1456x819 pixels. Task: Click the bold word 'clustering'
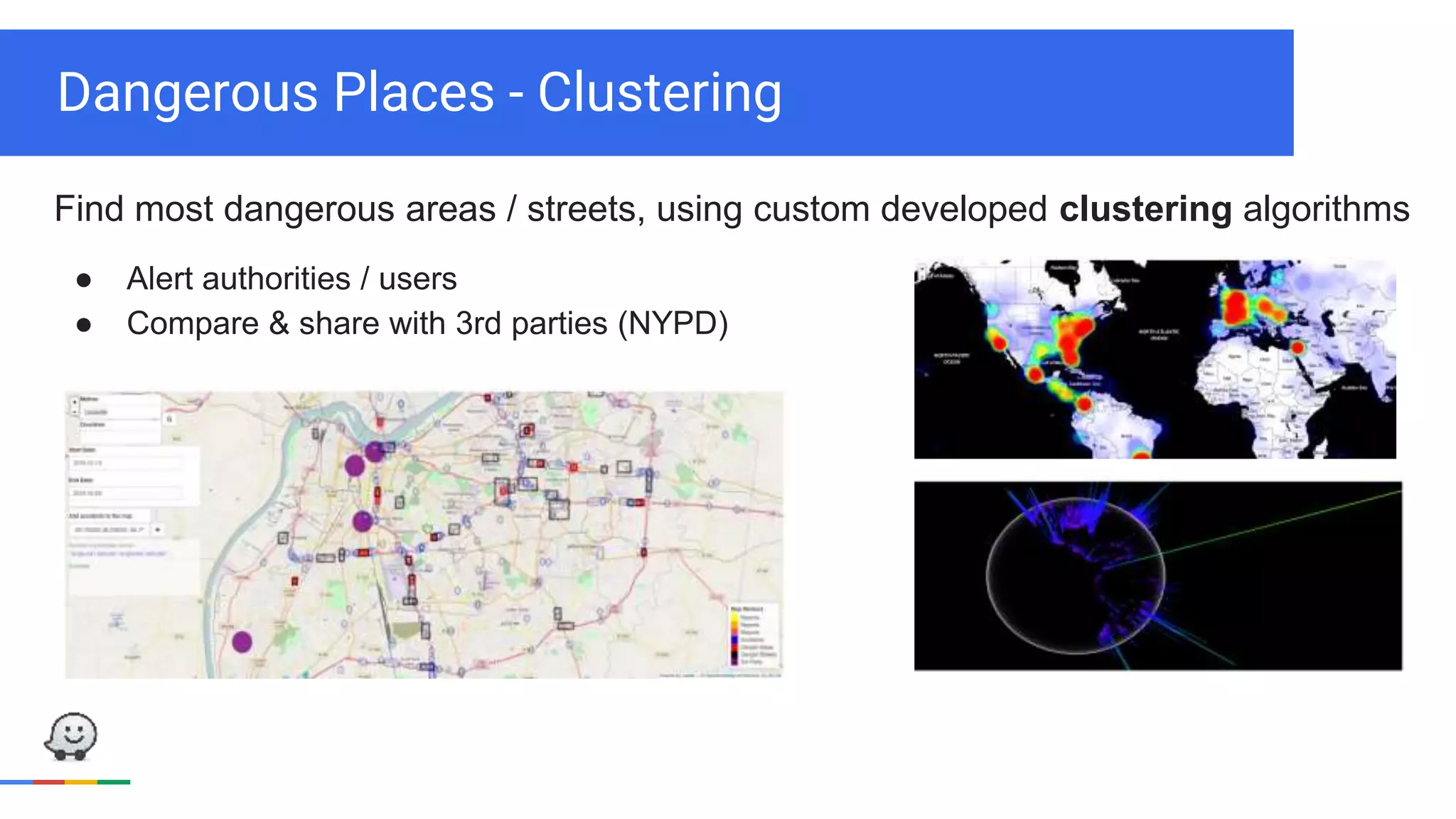1145,210
